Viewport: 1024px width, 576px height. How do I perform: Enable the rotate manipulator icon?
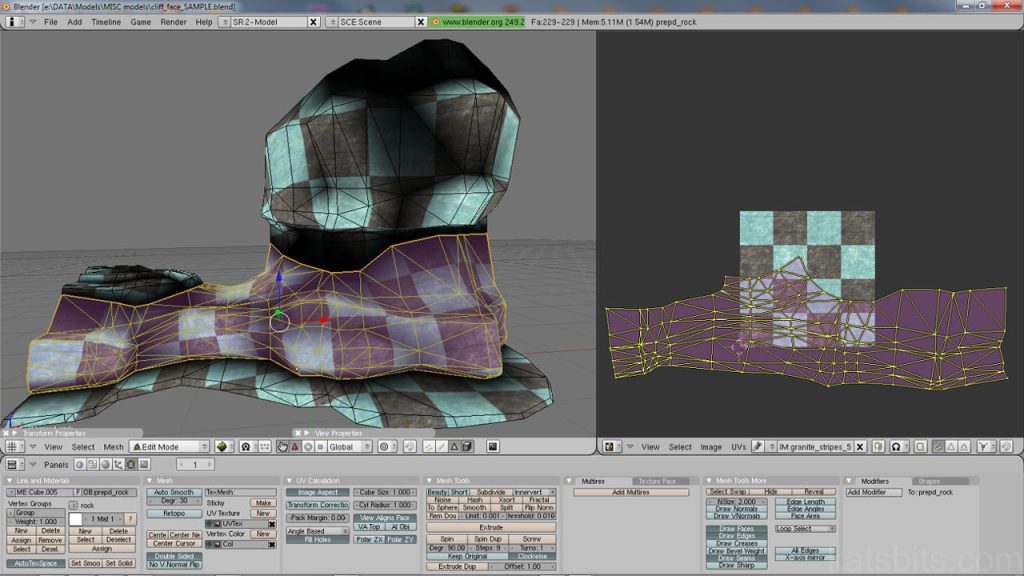pos(308,447)
